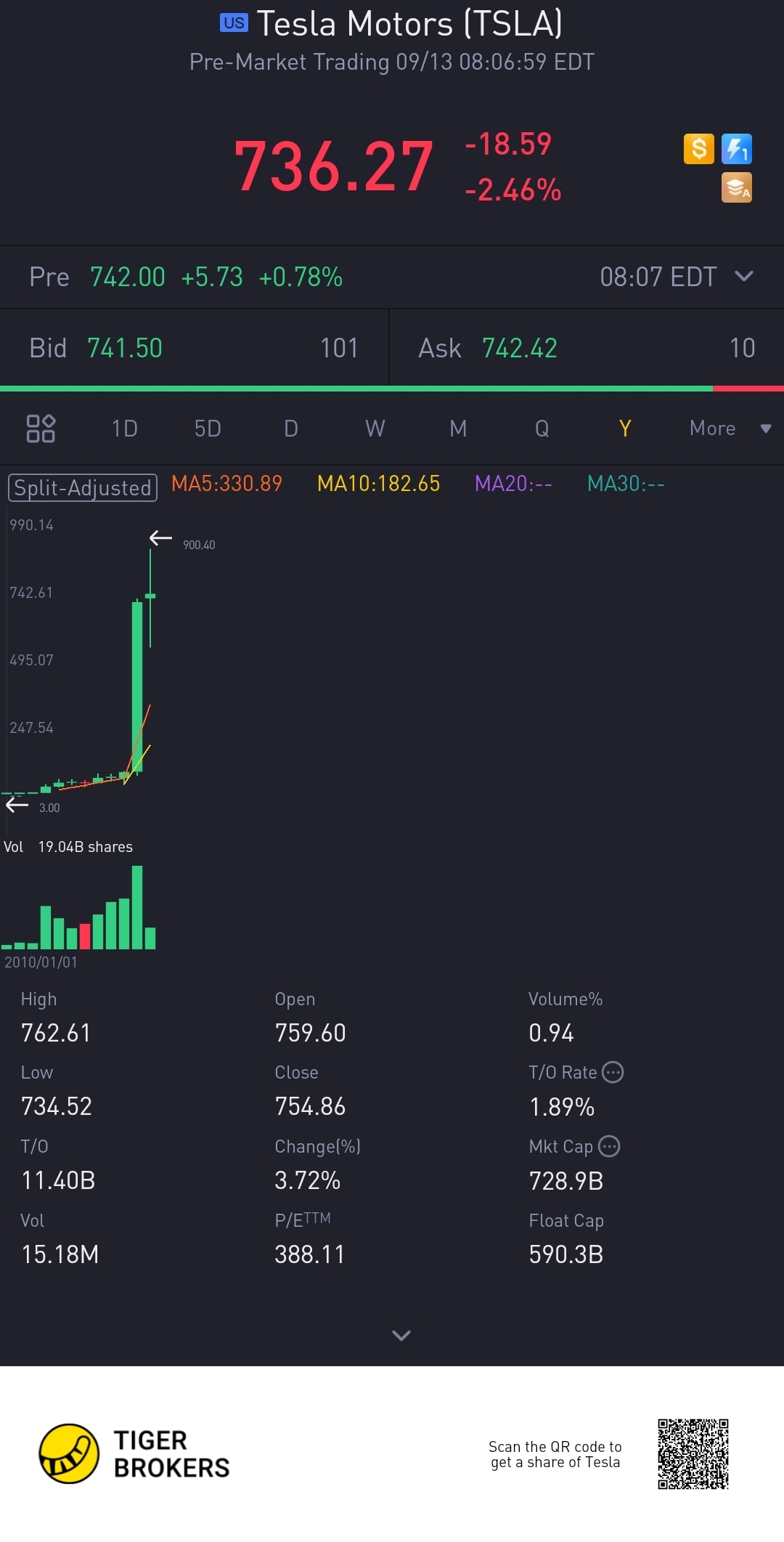Select the Q quarterly chart tab

542,429
